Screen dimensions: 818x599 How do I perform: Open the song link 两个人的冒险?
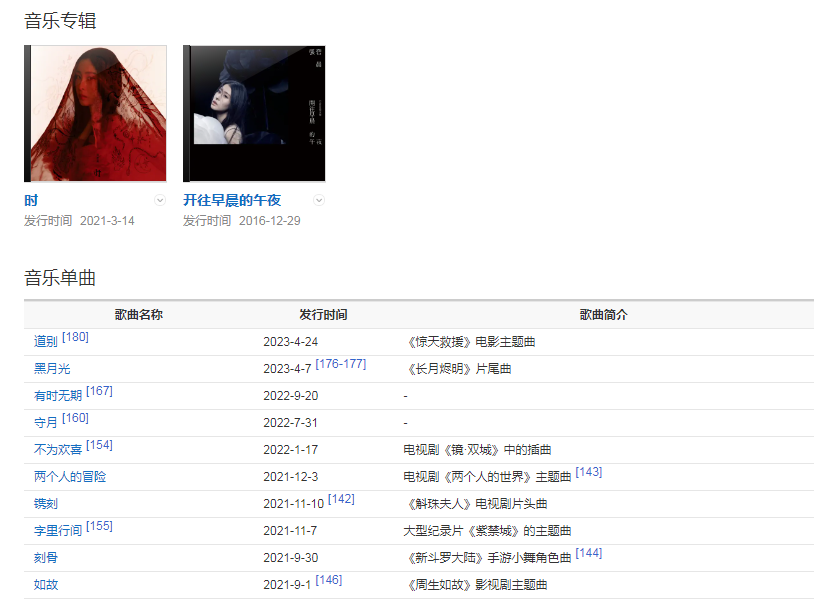(70, 477)
